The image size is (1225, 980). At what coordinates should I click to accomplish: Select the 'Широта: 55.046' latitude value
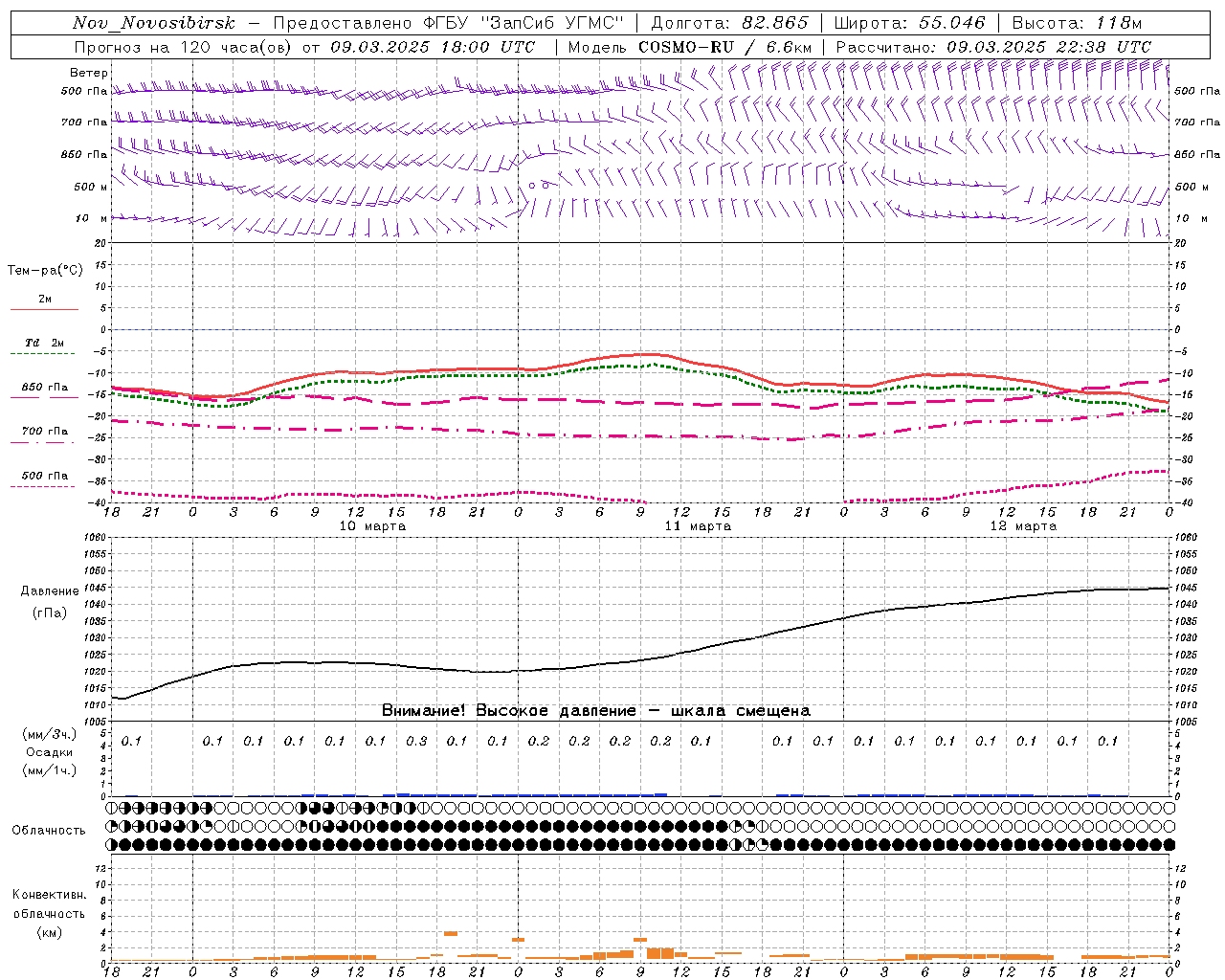pos(909,23)
